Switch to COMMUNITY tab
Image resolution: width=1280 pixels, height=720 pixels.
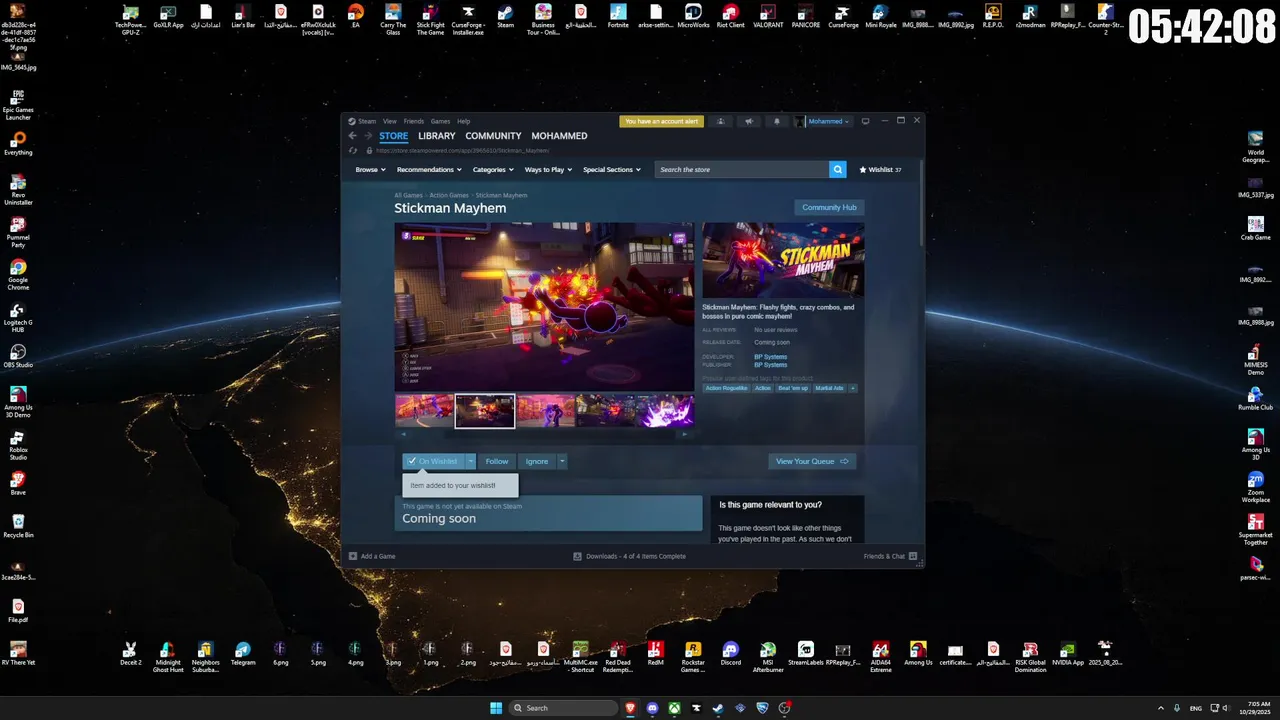tap(493, 136)
